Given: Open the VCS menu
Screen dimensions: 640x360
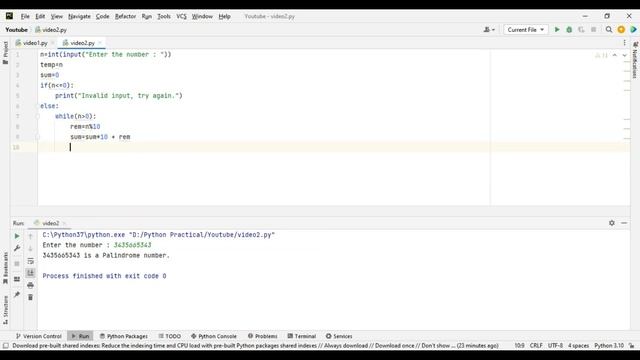Looking at the screenshot, I should click(181, 16).
